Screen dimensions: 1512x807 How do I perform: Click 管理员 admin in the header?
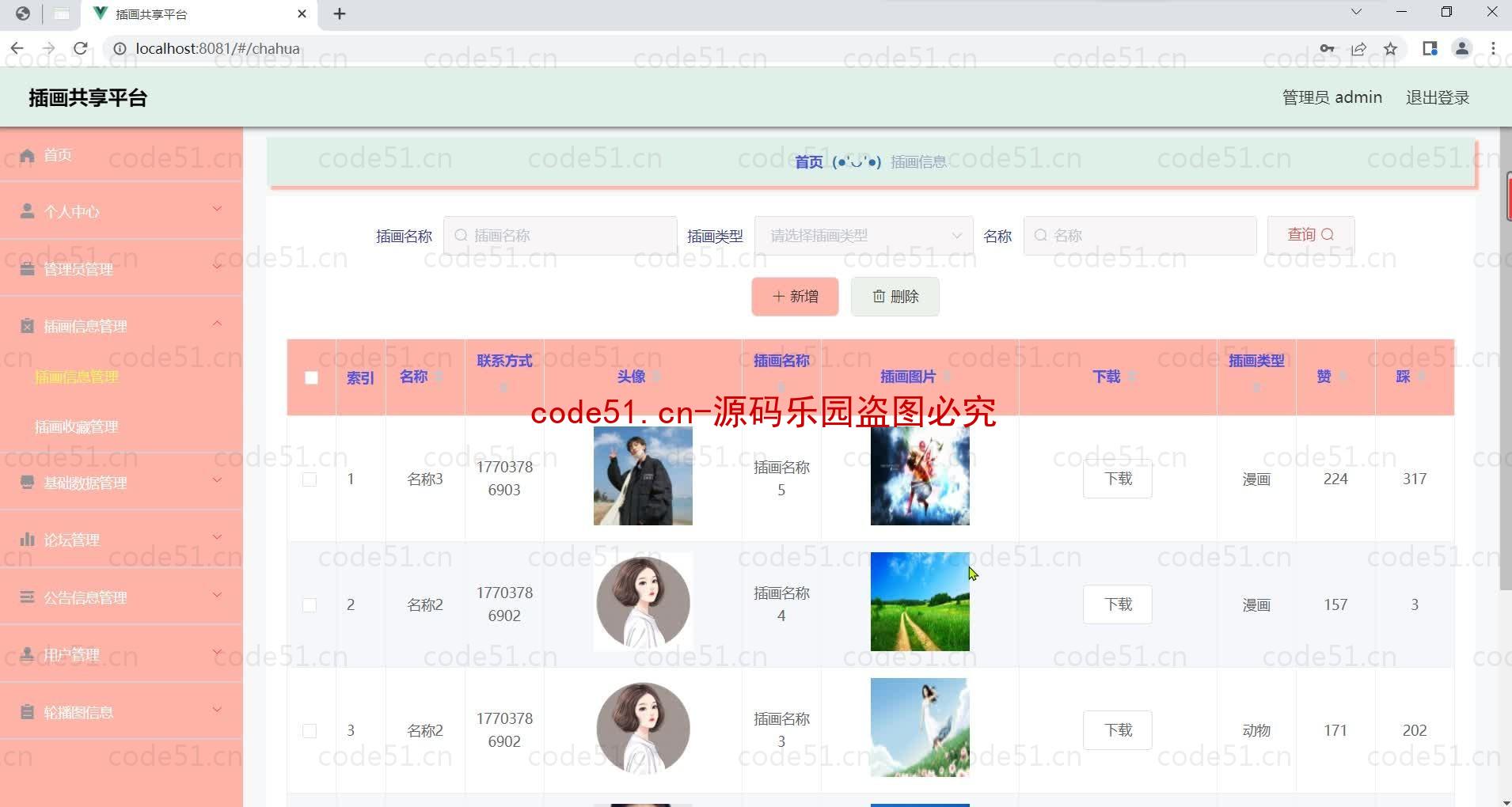pyautogui.click(x=1332, y=97)
